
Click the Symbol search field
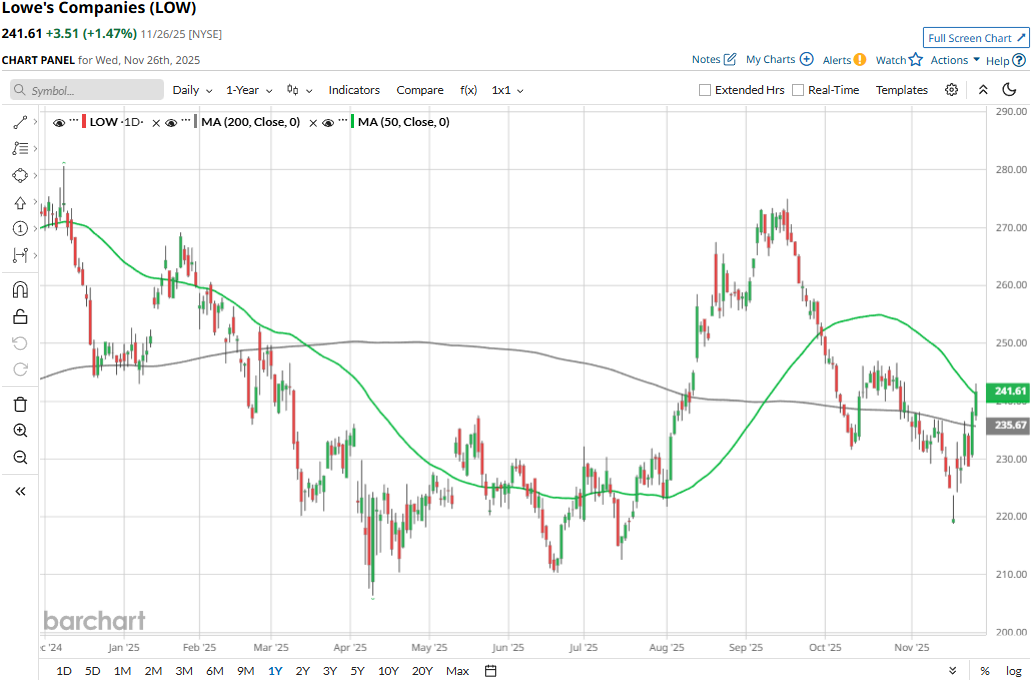87,90
